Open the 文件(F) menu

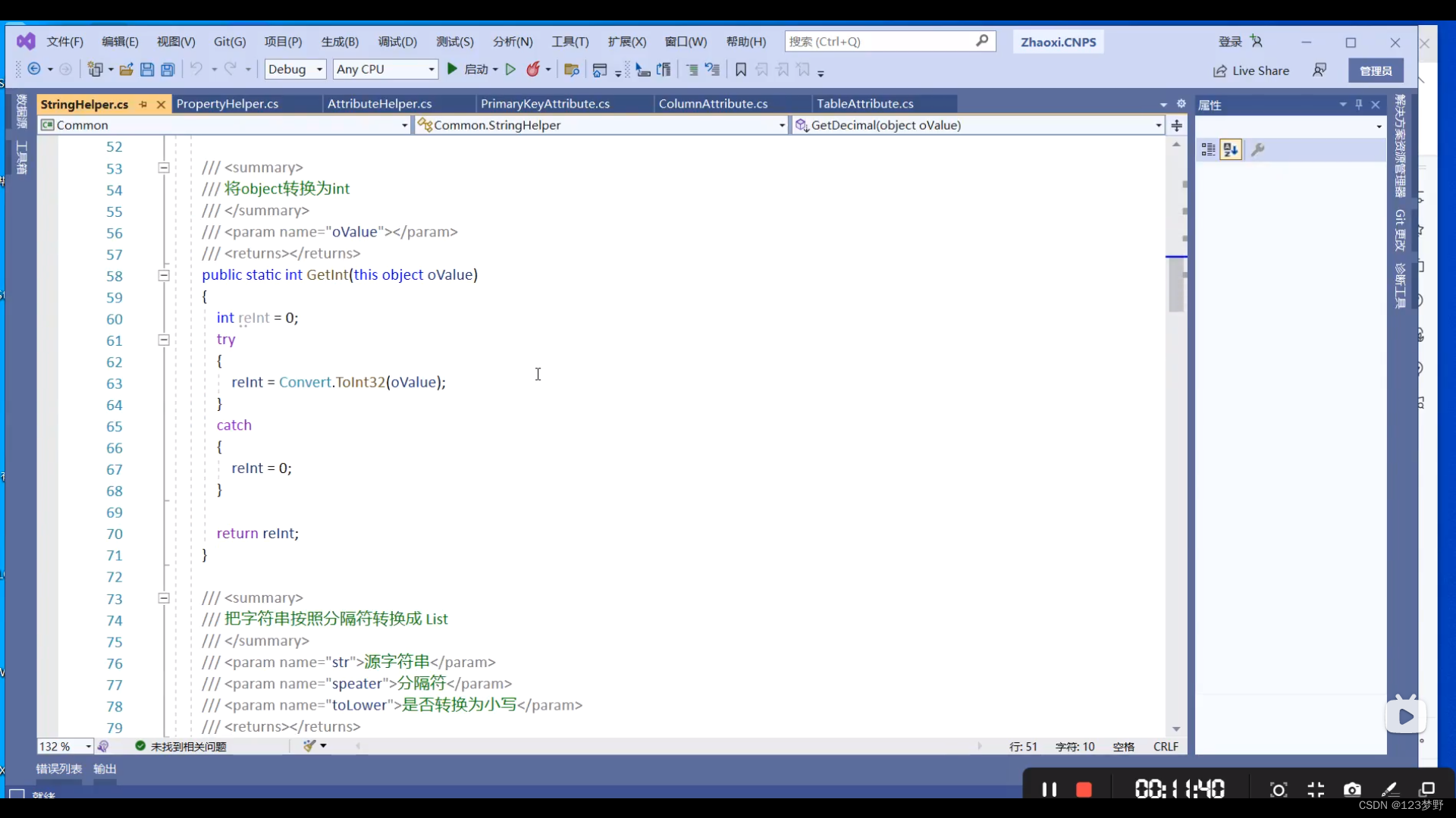65,42
